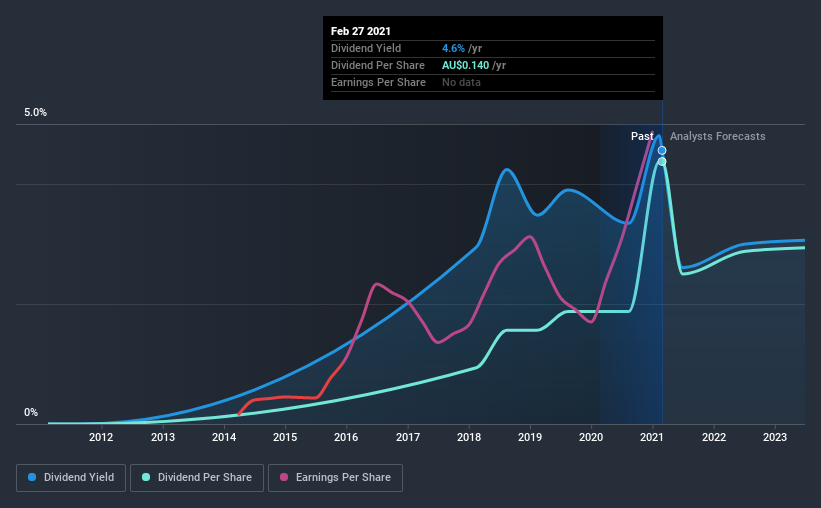Image resolution: width=821 pixels, height=508 pixels.
Task: Click the teal Dividend Per Share data point marker
Action: (662, 161)
